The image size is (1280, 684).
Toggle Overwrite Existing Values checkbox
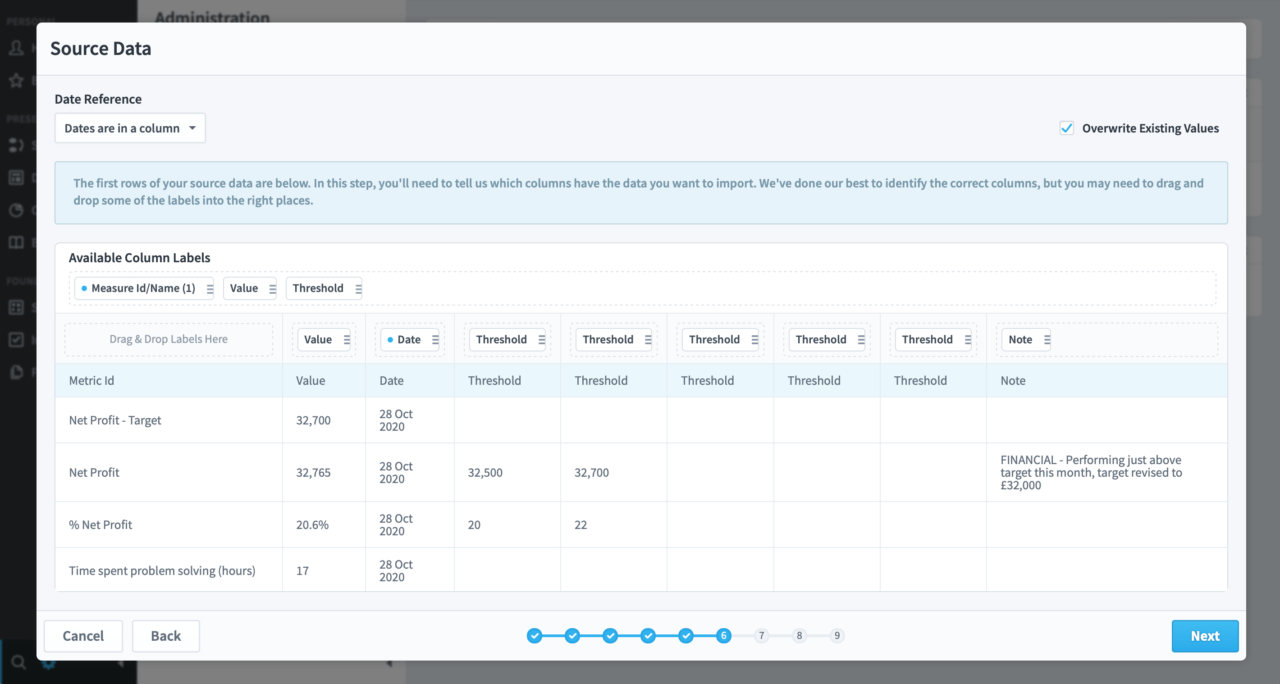coord(1067,128)
